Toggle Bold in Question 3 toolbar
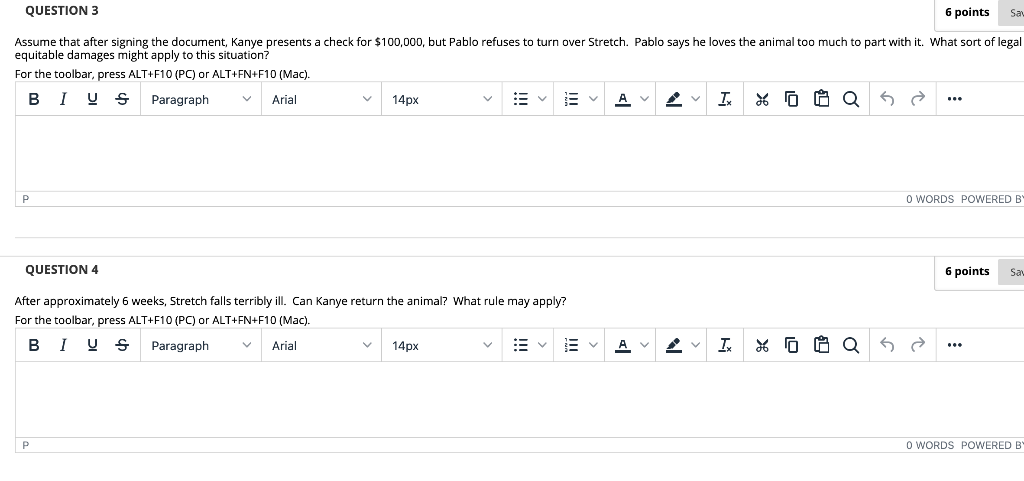Image resolution: width=1024 pixels, height=481 pixels. tap(34, 99)
